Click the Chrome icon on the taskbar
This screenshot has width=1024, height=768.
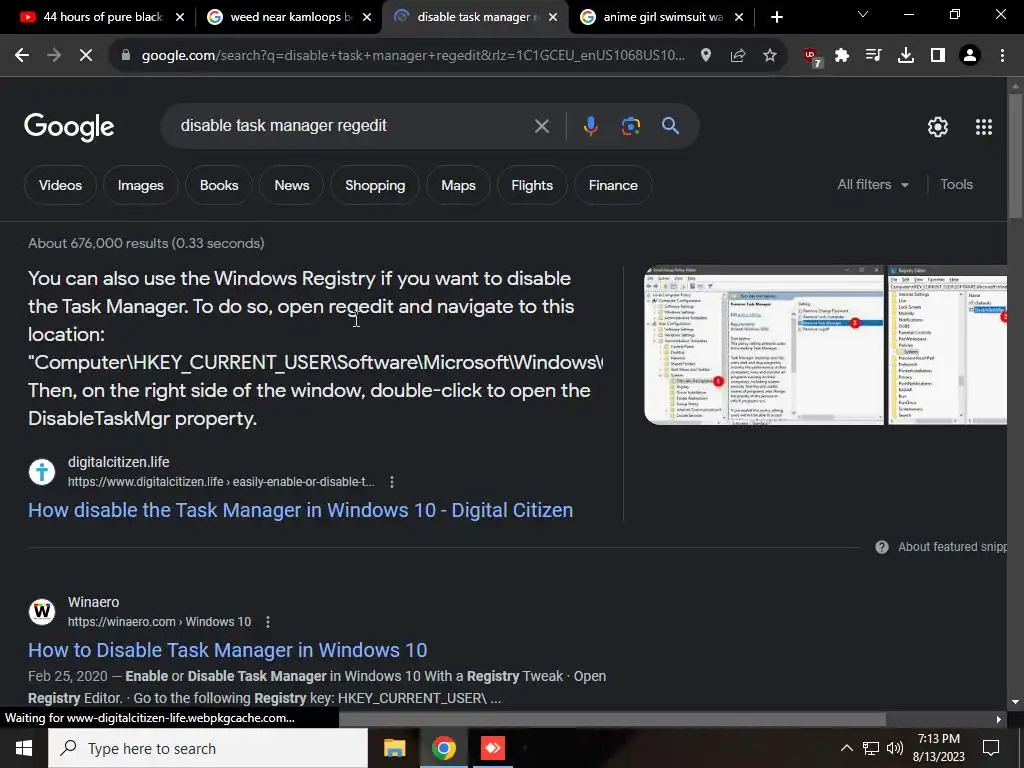tap(443, 748)
